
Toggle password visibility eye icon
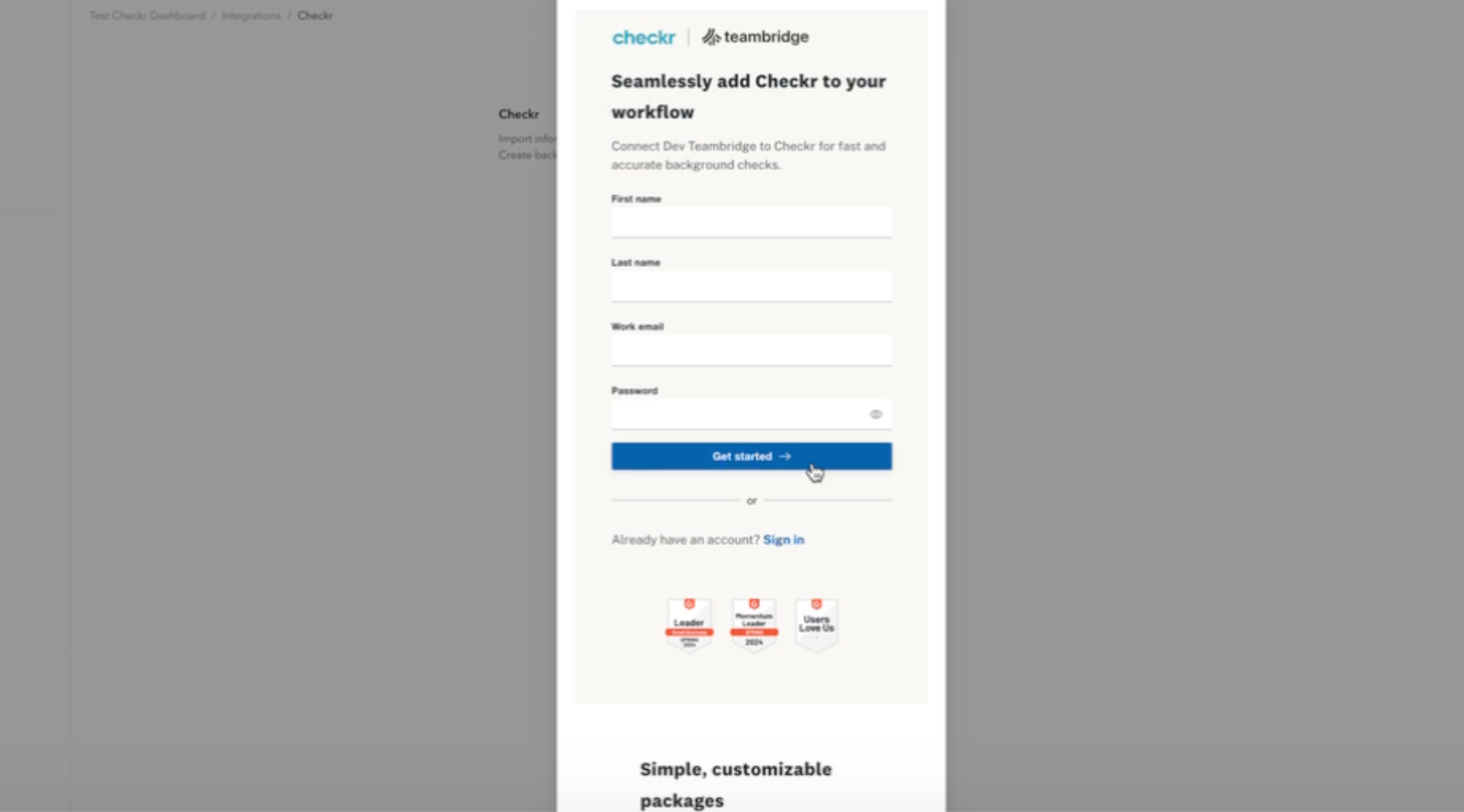pos(876,414)
